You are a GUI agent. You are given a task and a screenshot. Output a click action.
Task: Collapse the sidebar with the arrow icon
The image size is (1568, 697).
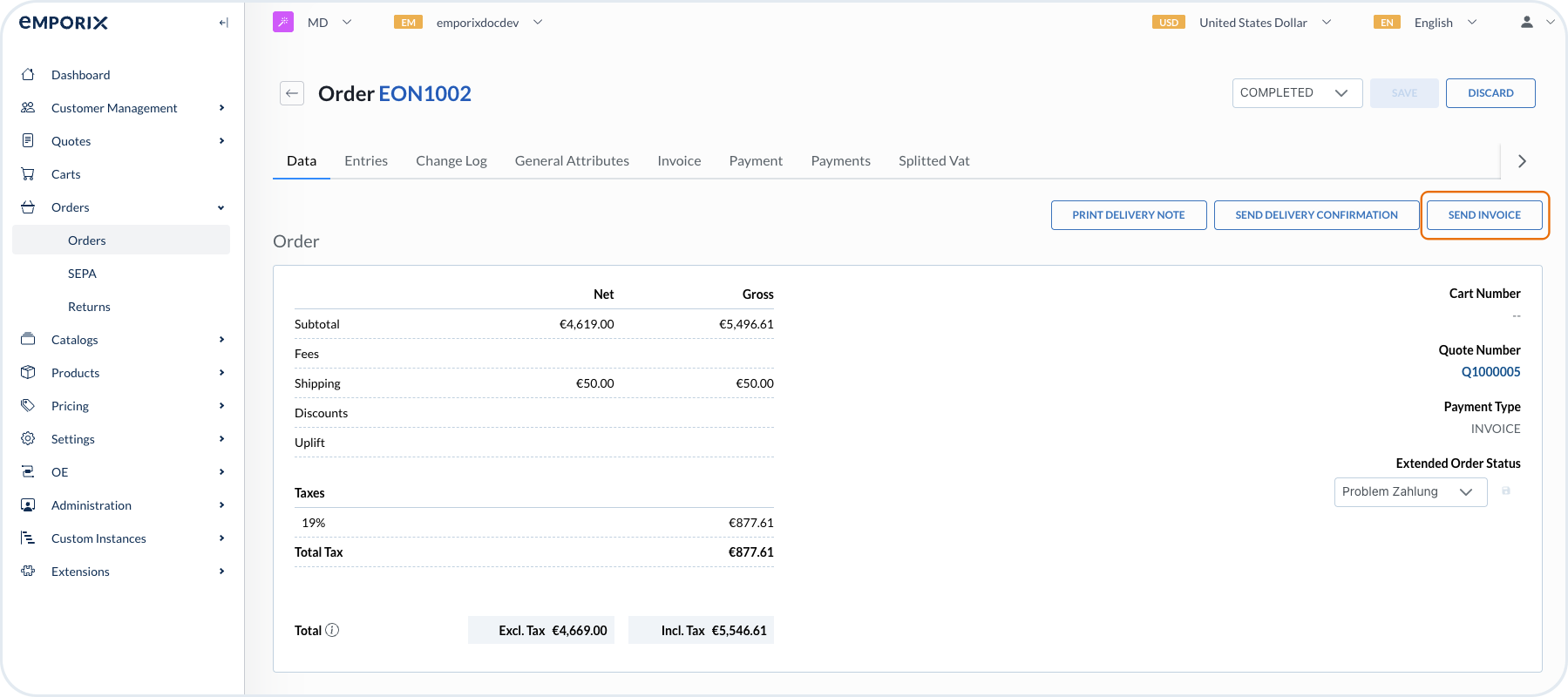point(224,23)
